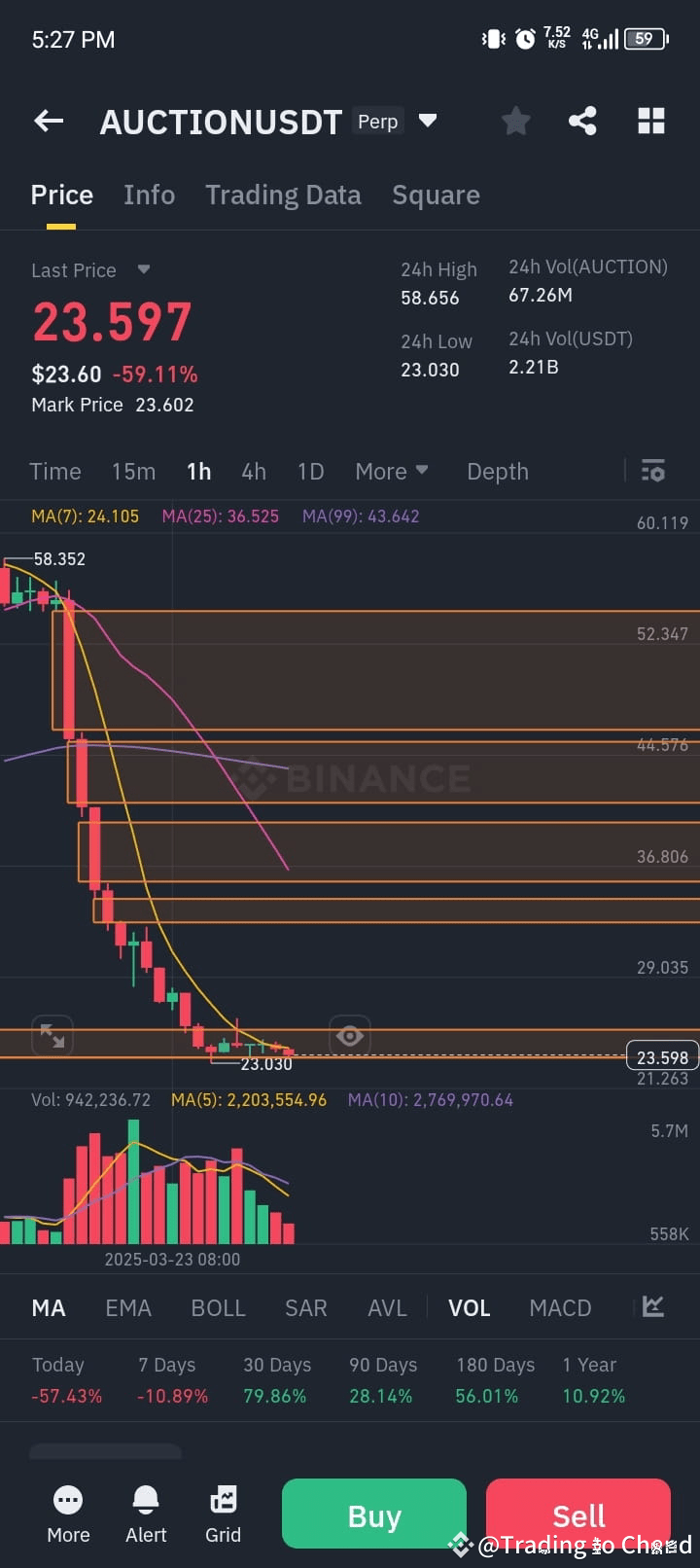Tap the Today -57.43% performance
The width and height of the screenshot is (700, 1568).
[66, 1380]
